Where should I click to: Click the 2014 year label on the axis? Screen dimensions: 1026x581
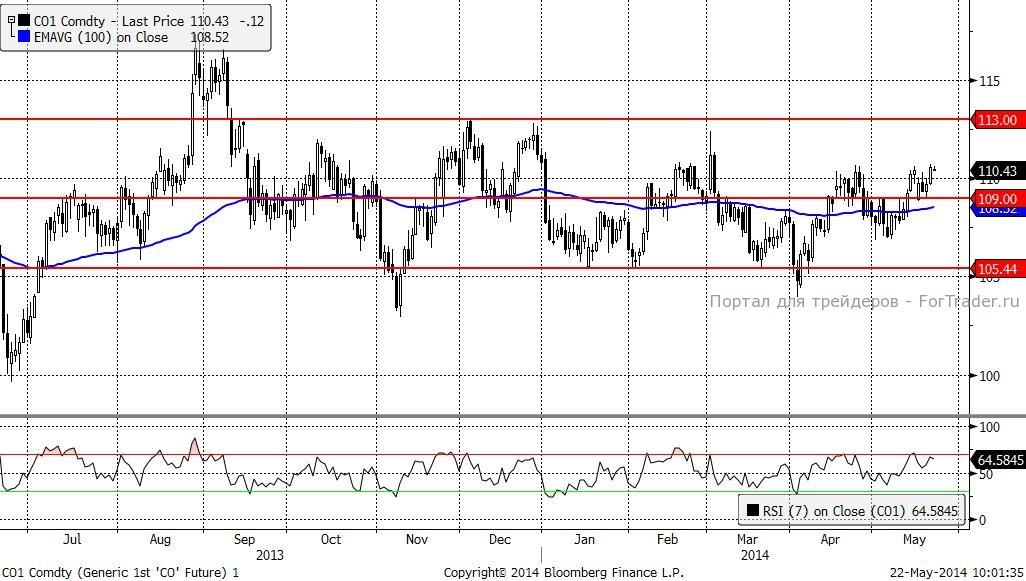pos(754,554)
